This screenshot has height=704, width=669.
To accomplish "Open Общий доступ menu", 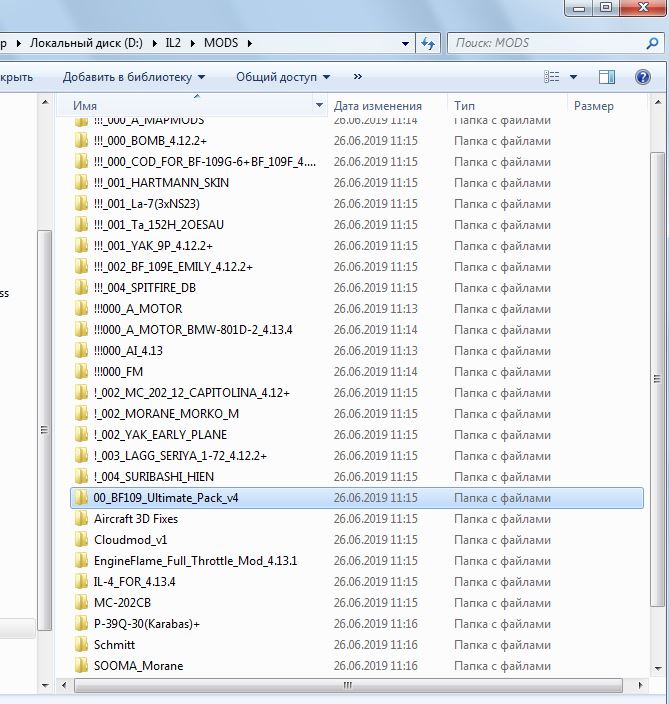I will [283, 77].
